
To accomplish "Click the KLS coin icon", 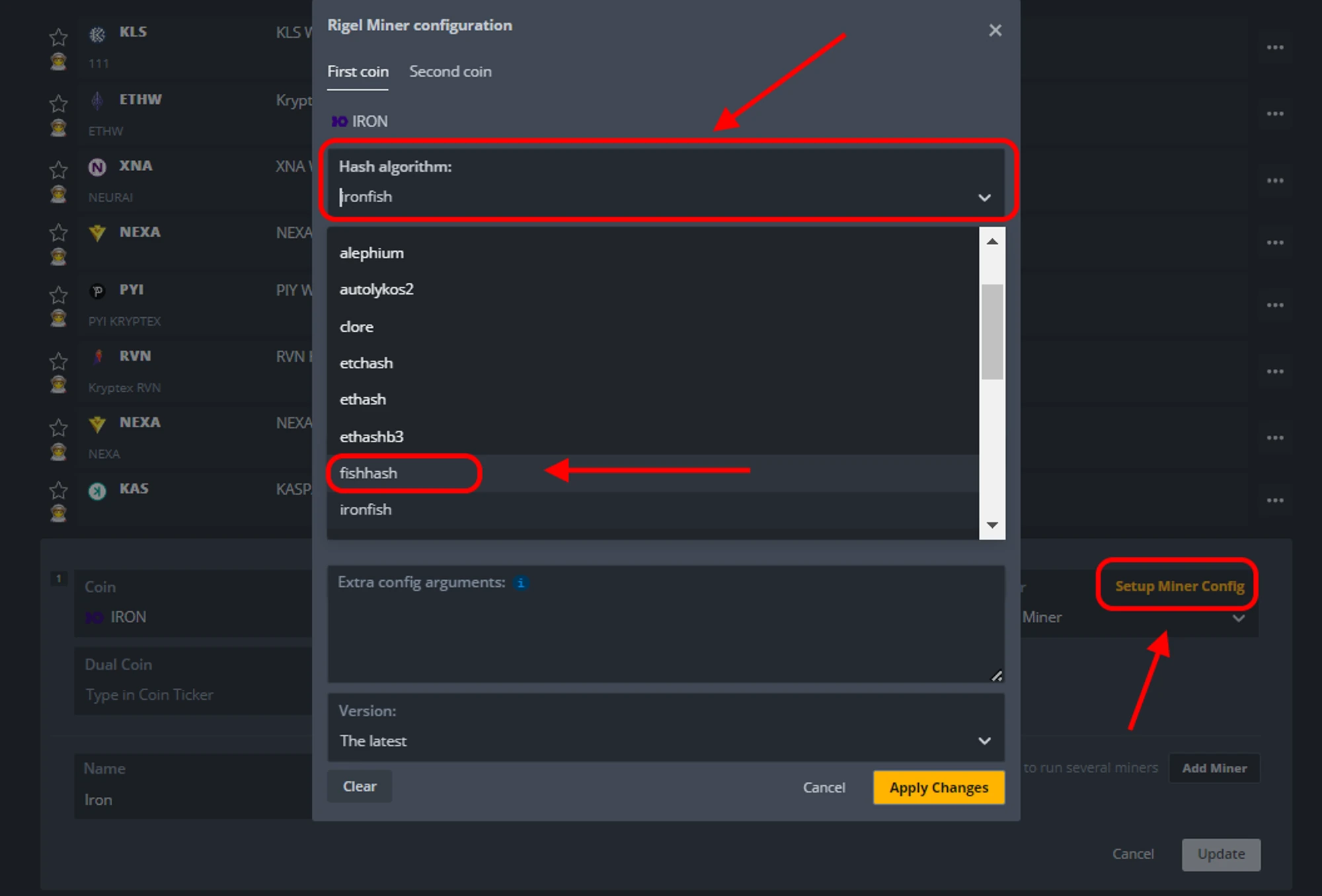I will (x=97, y=34).
